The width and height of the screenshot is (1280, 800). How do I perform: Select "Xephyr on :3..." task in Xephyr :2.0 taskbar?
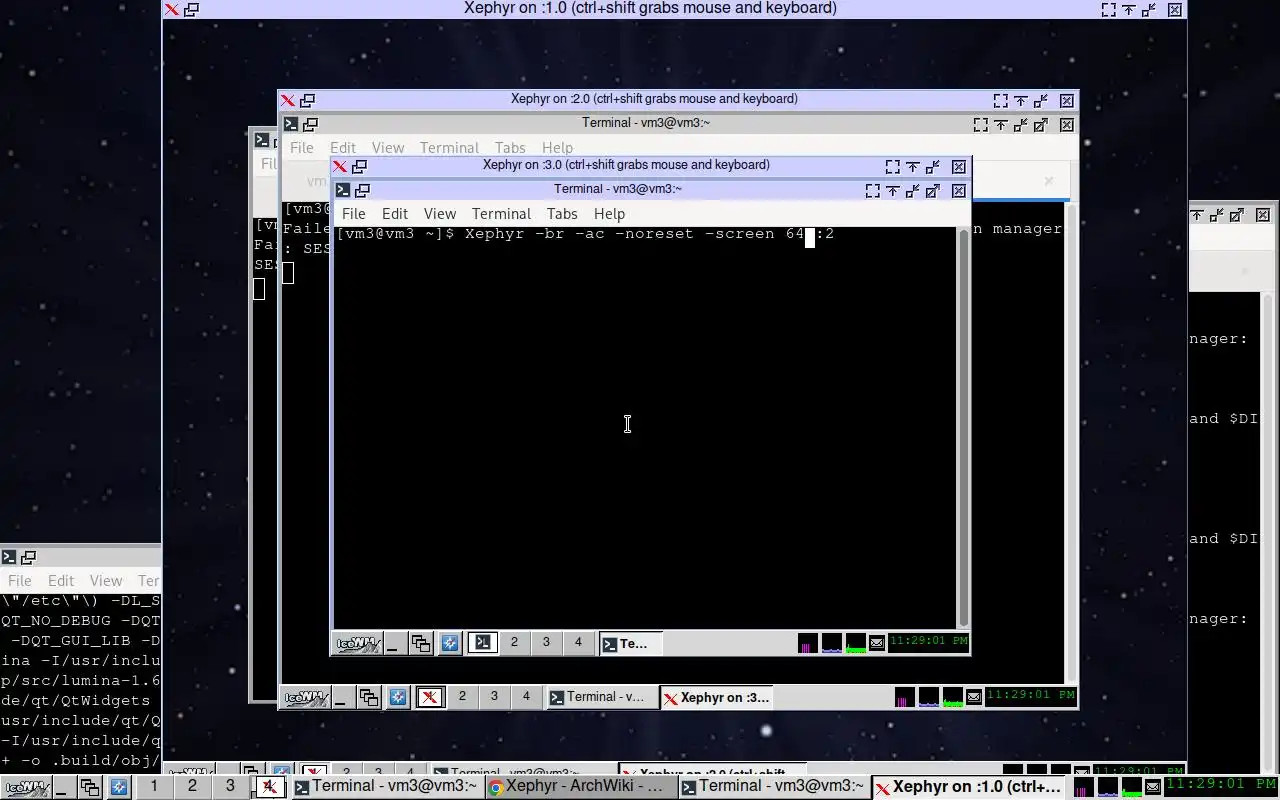click(715, 698)
